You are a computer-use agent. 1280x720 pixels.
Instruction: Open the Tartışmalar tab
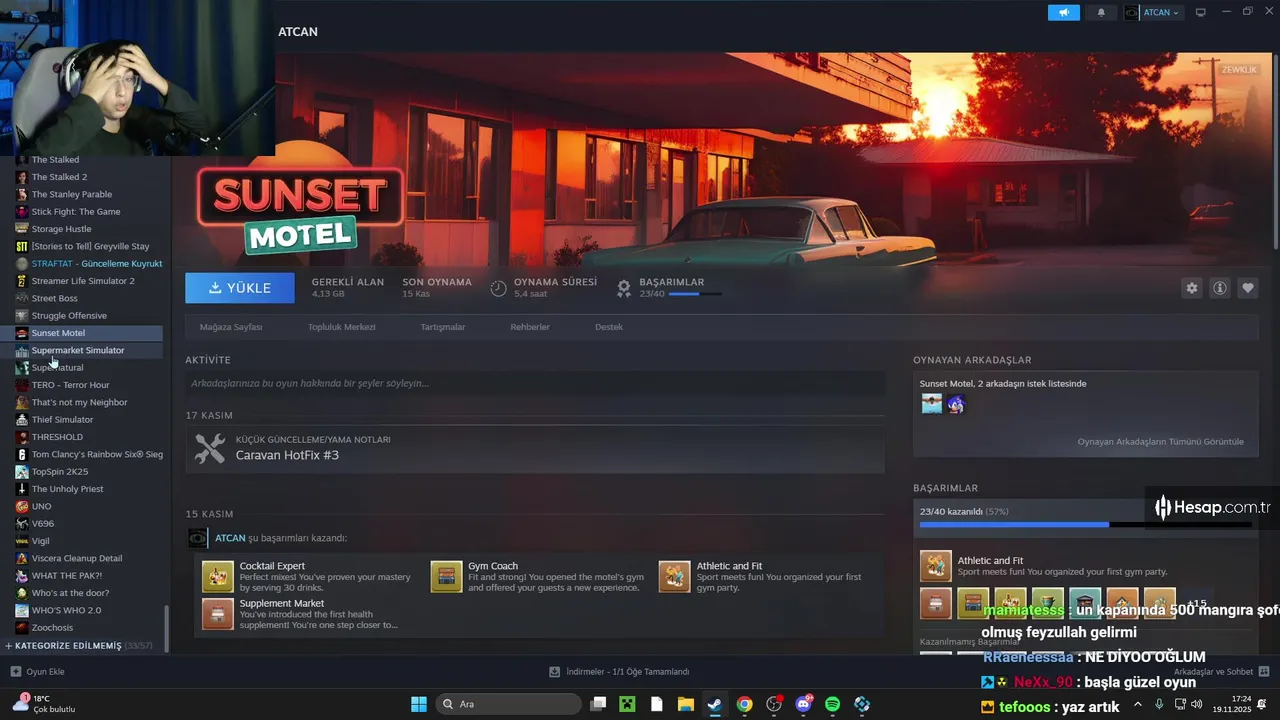click(443, 327)
